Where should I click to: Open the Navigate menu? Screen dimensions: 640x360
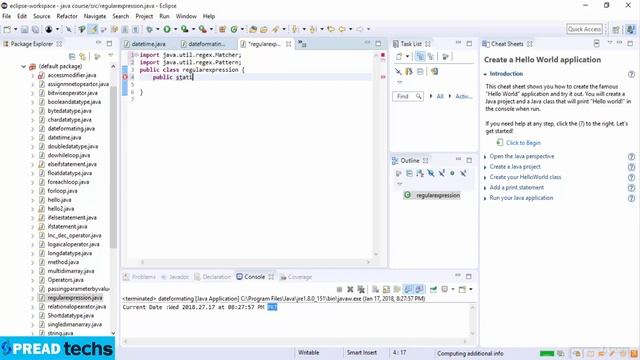95,16
